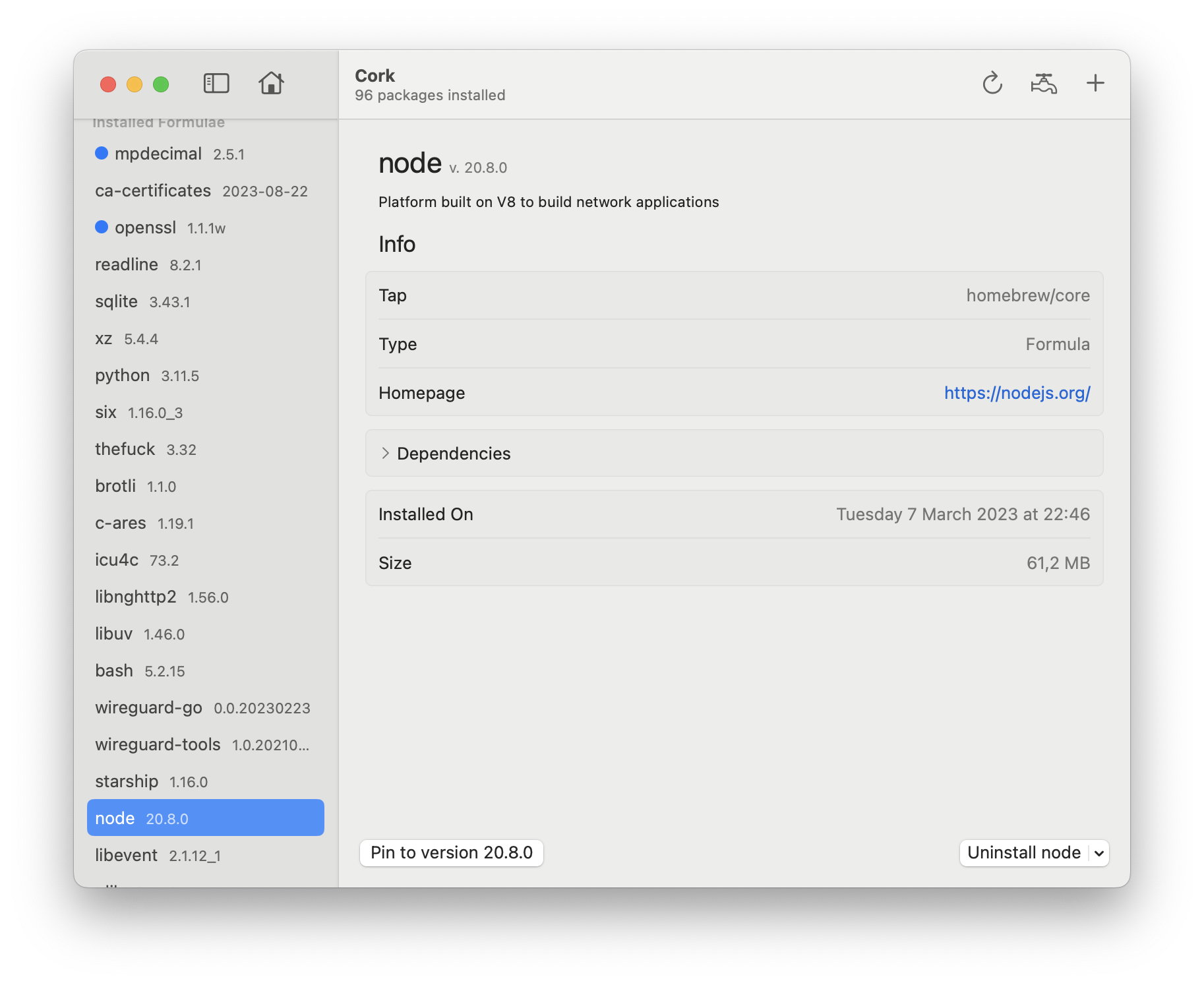1204x985 pixels.
Task: Click the yellow minimize window button
Action: tap(135, 84)
